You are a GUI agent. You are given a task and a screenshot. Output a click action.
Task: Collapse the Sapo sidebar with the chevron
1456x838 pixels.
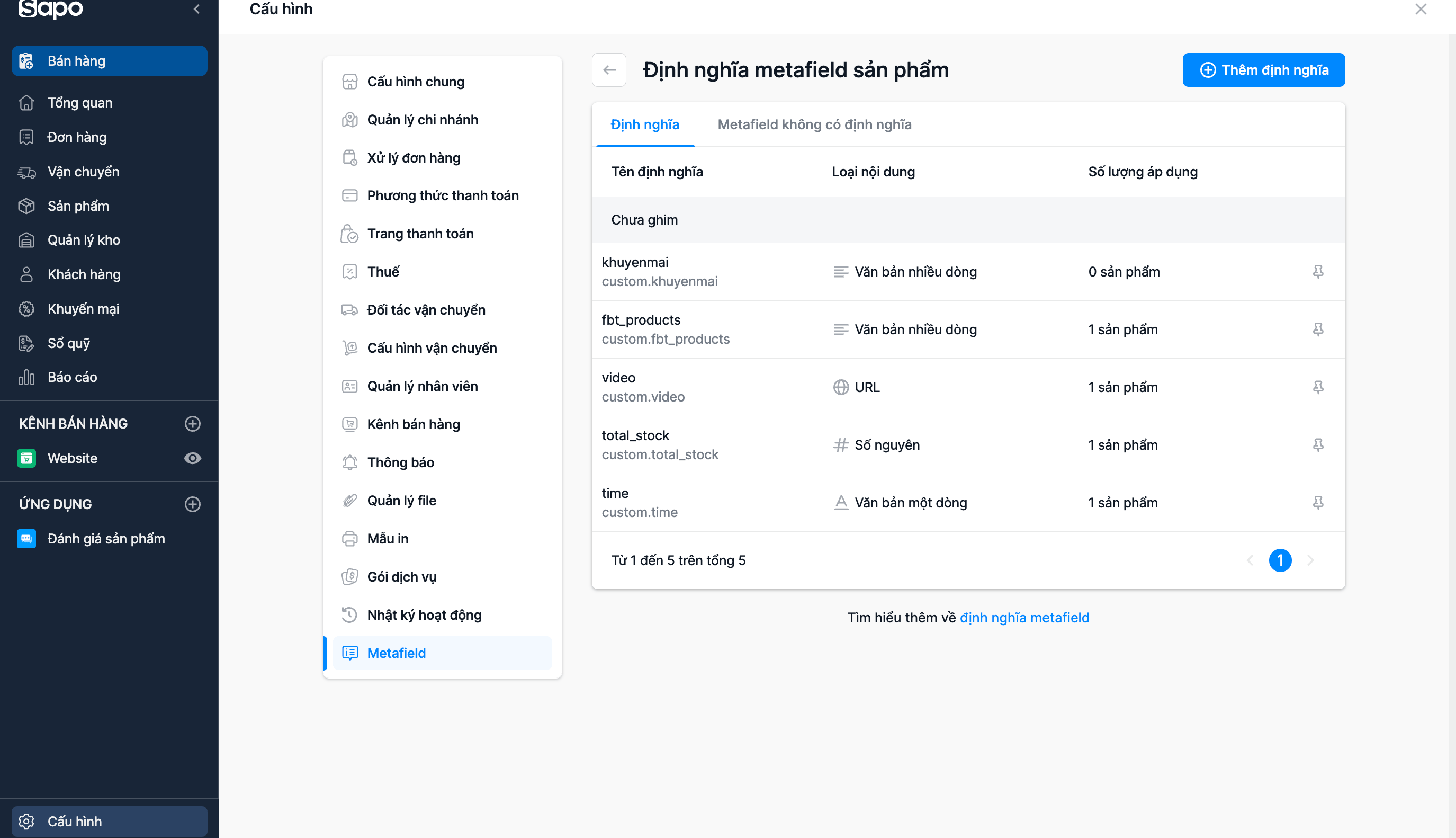point(197,9)
